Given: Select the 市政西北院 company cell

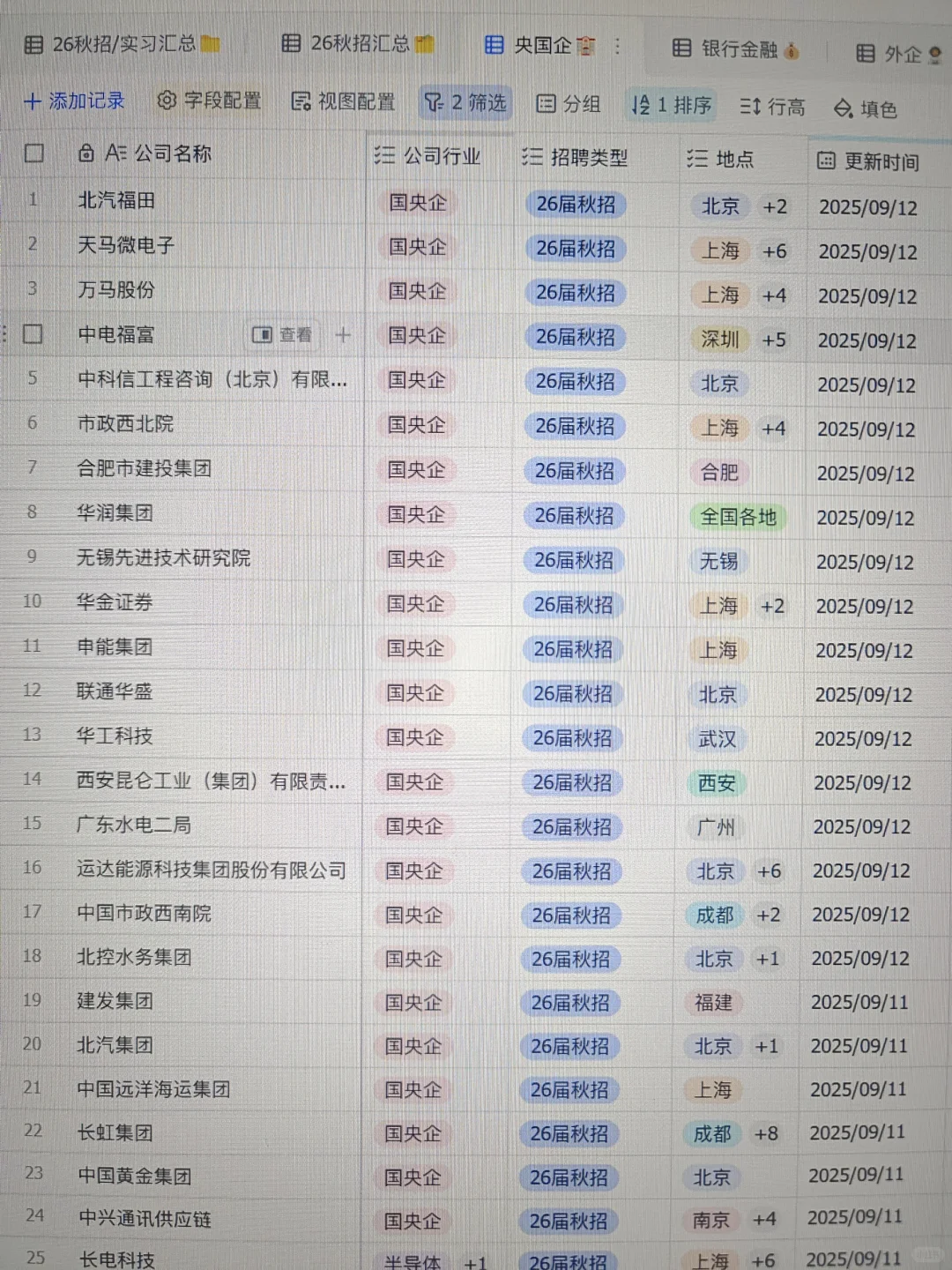Looking at the screenshot, I should 125,423.
